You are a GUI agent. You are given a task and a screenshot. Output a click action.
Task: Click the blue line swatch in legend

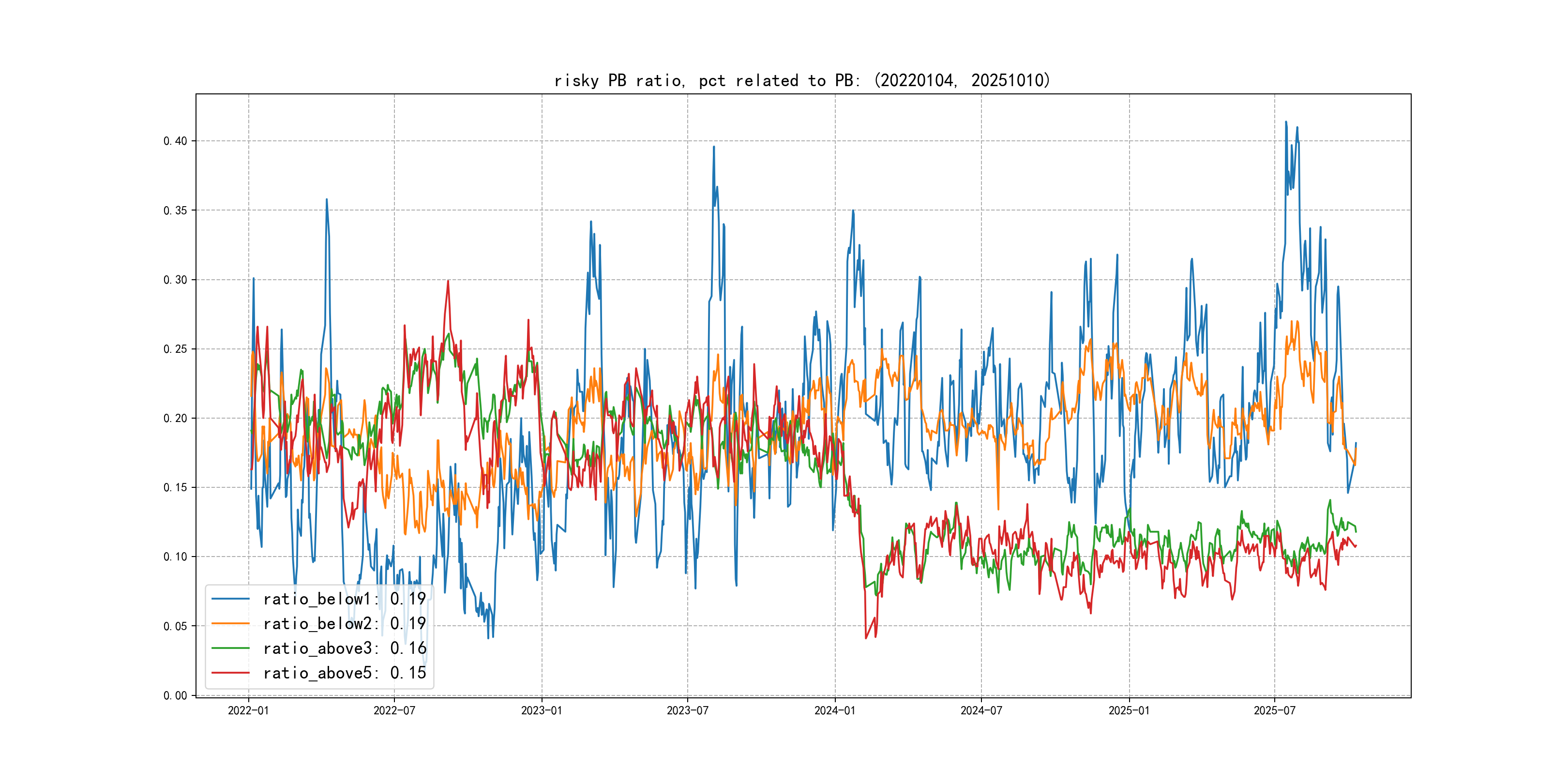pyautogui.click(x=230, y=599)
